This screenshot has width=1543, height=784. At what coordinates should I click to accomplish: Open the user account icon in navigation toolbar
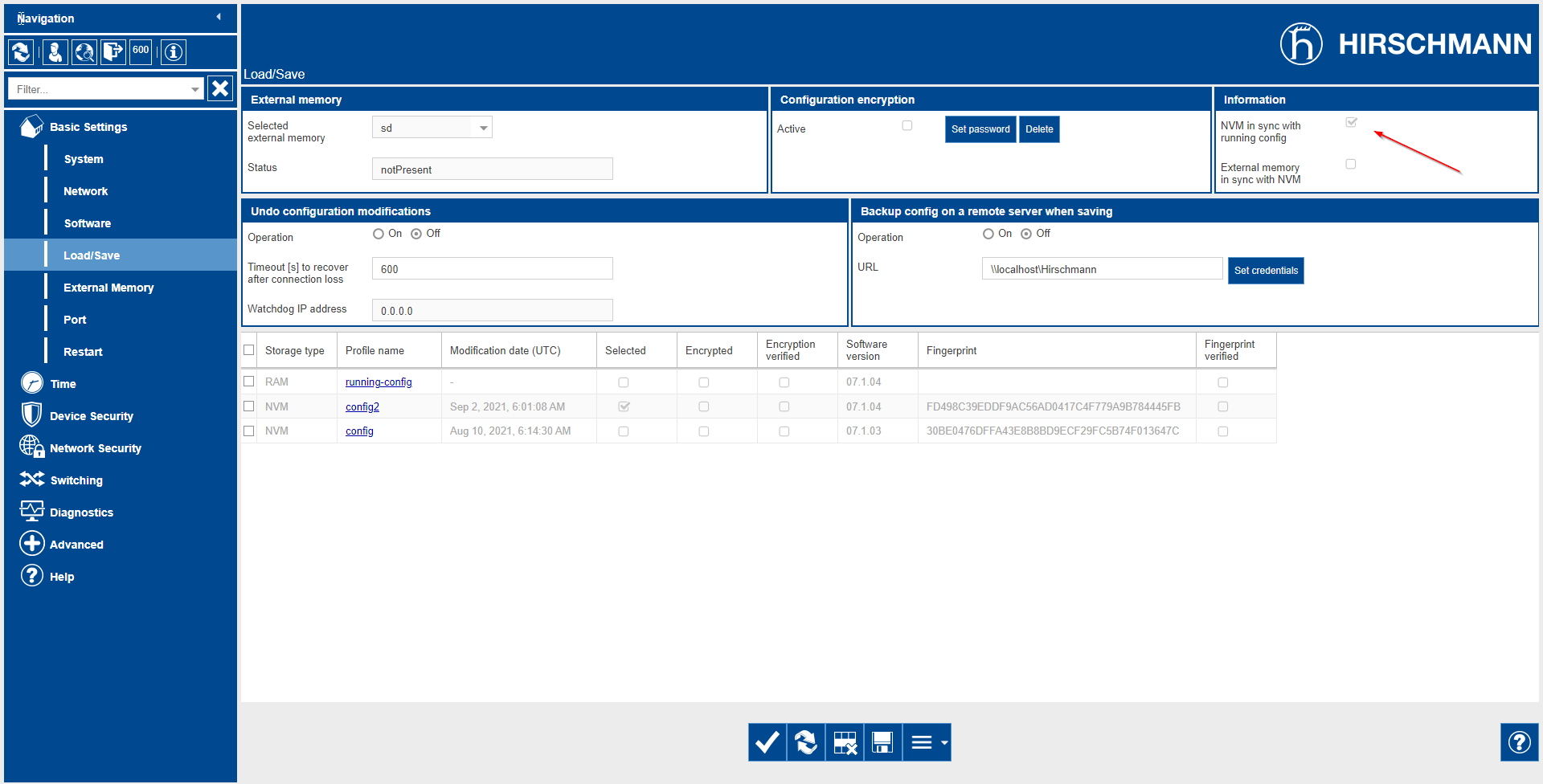55,52
